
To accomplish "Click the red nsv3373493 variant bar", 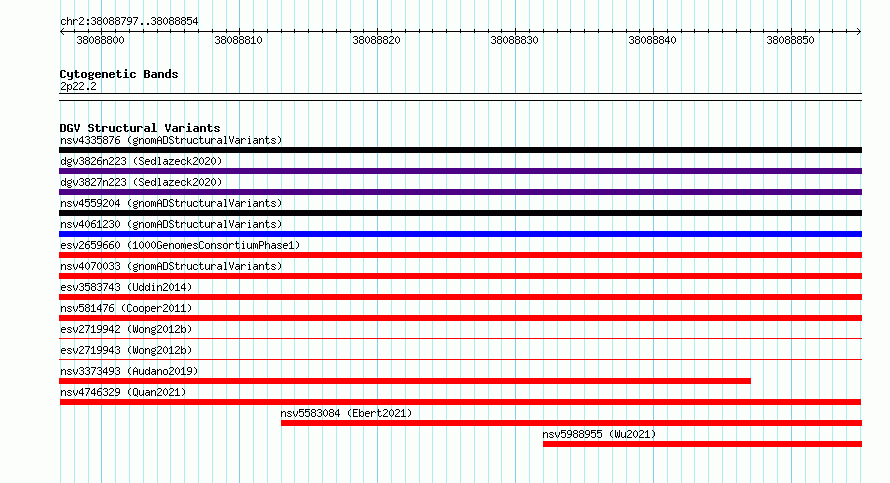I will [x=405, y=381].
